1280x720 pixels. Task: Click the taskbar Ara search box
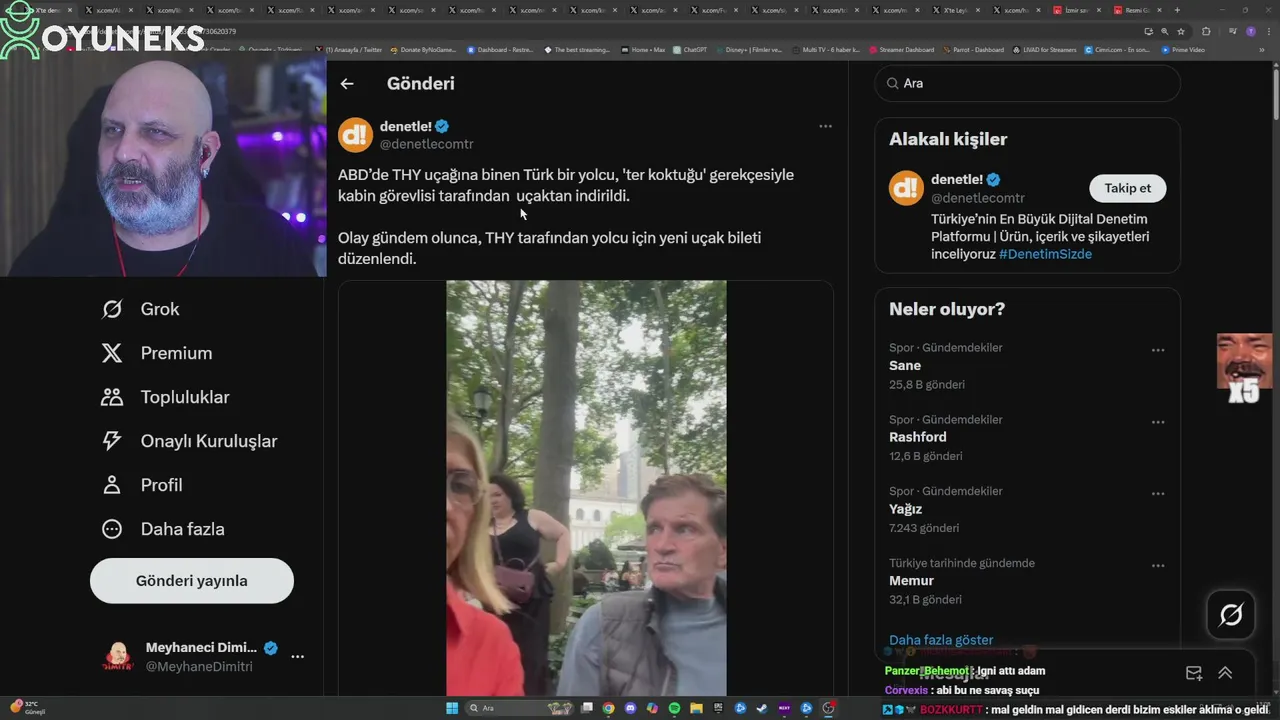tap(519, 708)
